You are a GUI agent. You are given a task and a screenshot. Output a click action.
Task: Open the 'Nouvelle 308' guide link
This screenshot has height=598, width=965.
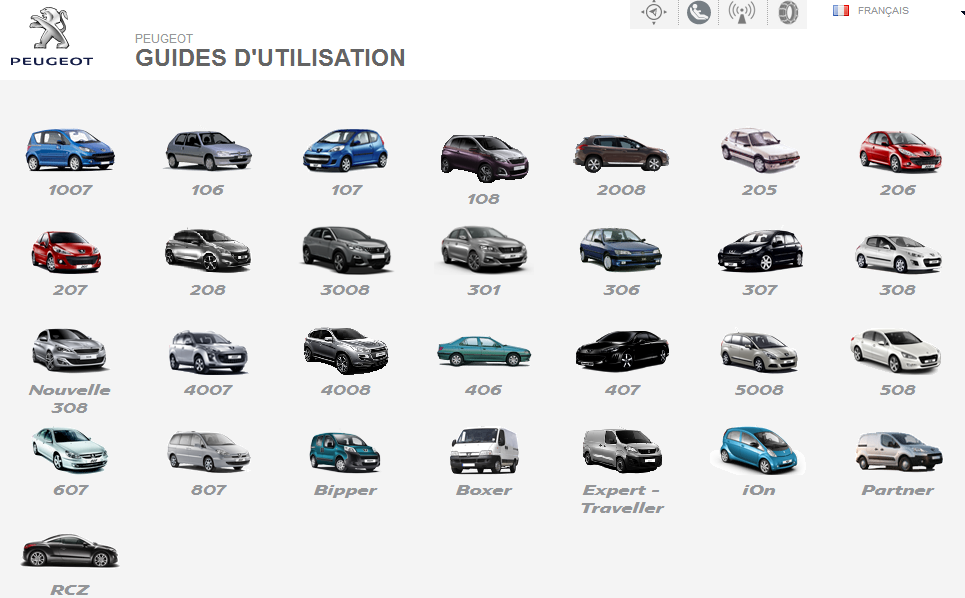coord(70,398)
